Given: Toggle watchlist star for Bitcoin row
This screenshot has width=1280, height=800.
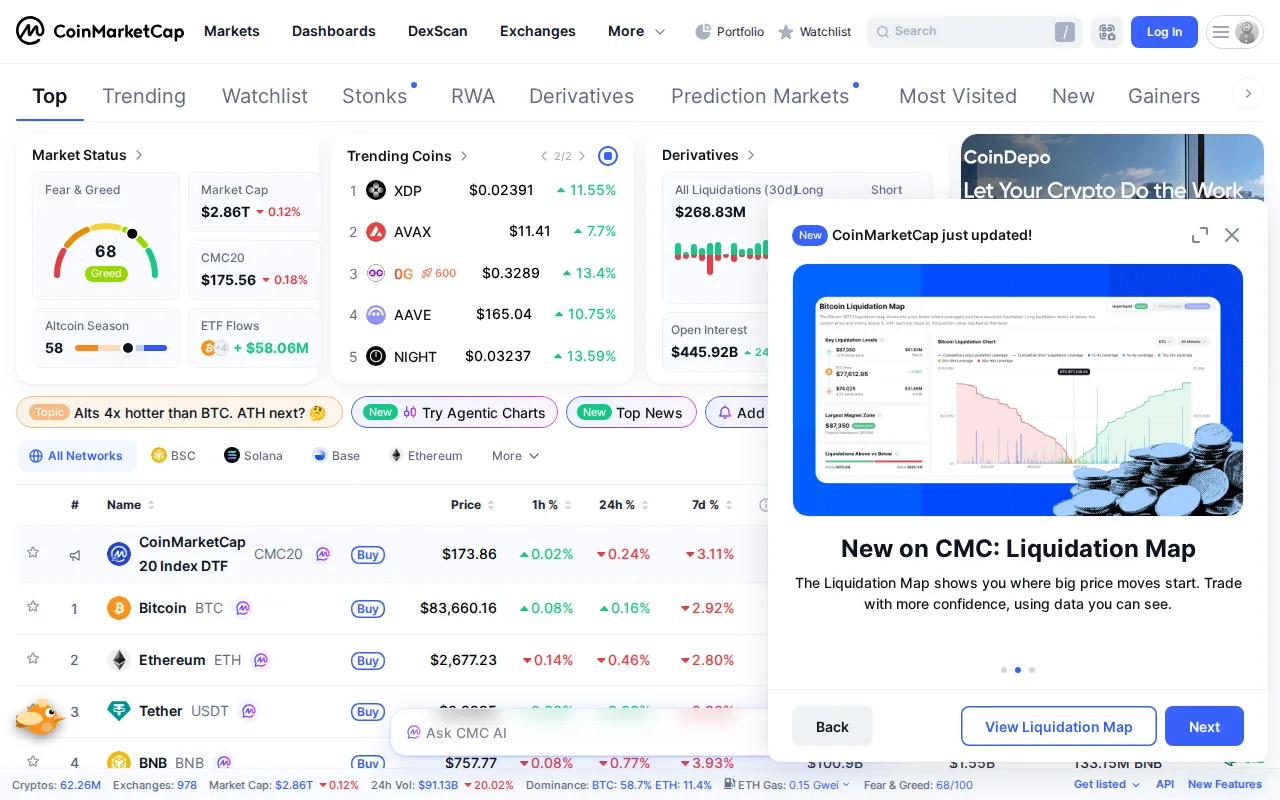Looking at the screenshot, I should coord(33,607).
